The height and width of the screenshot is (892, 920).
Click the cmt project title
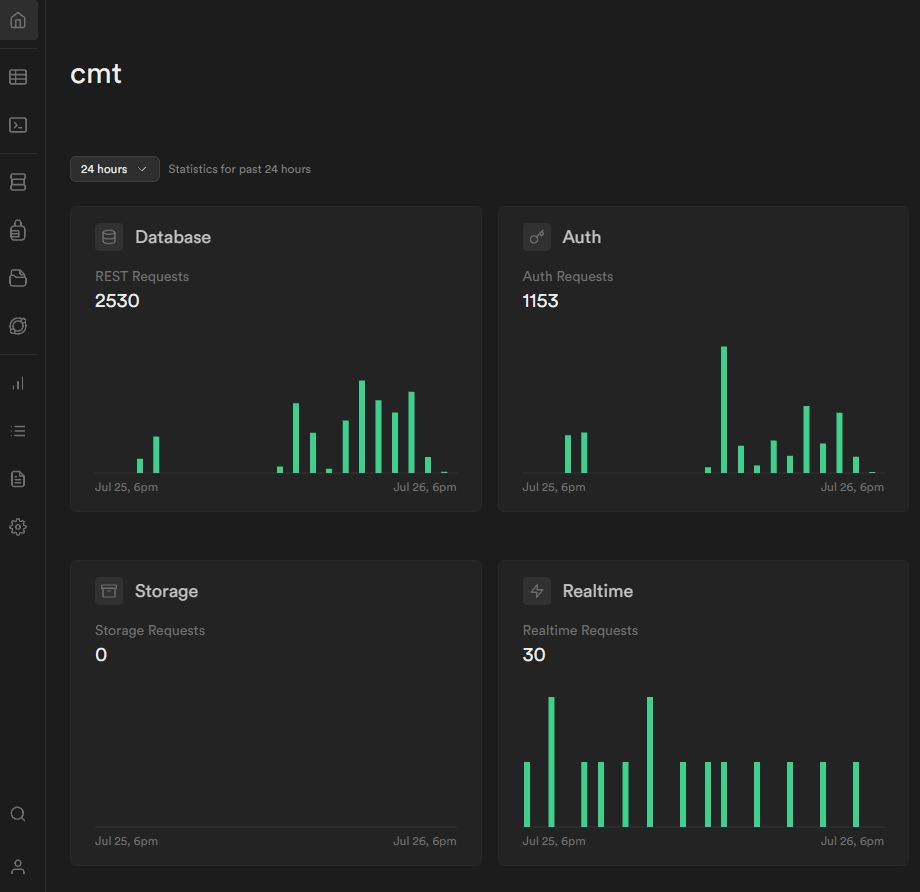[x=95, y=73]
